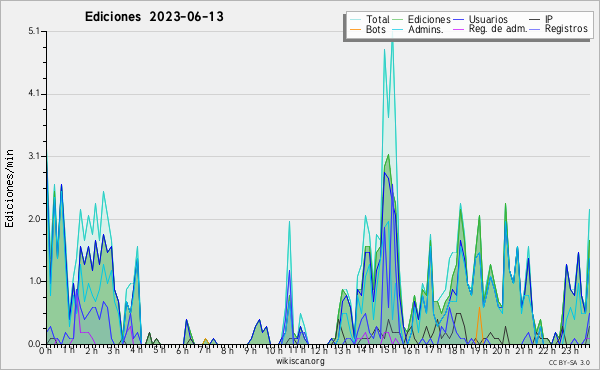
Task: Click the y-axis value 4.1
Action: click(34, 94)
